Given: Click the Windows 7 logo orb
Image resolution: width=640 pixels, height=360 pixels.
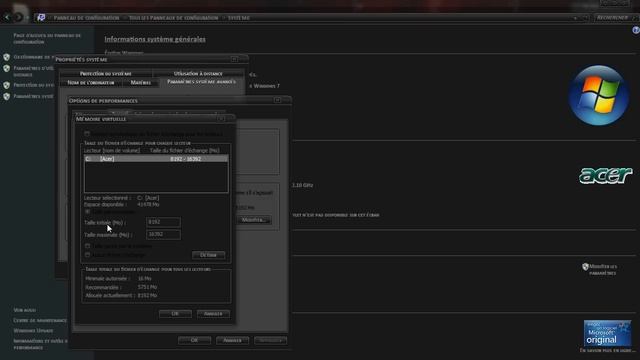Looking at the screenshot, I should pos(598,95).
